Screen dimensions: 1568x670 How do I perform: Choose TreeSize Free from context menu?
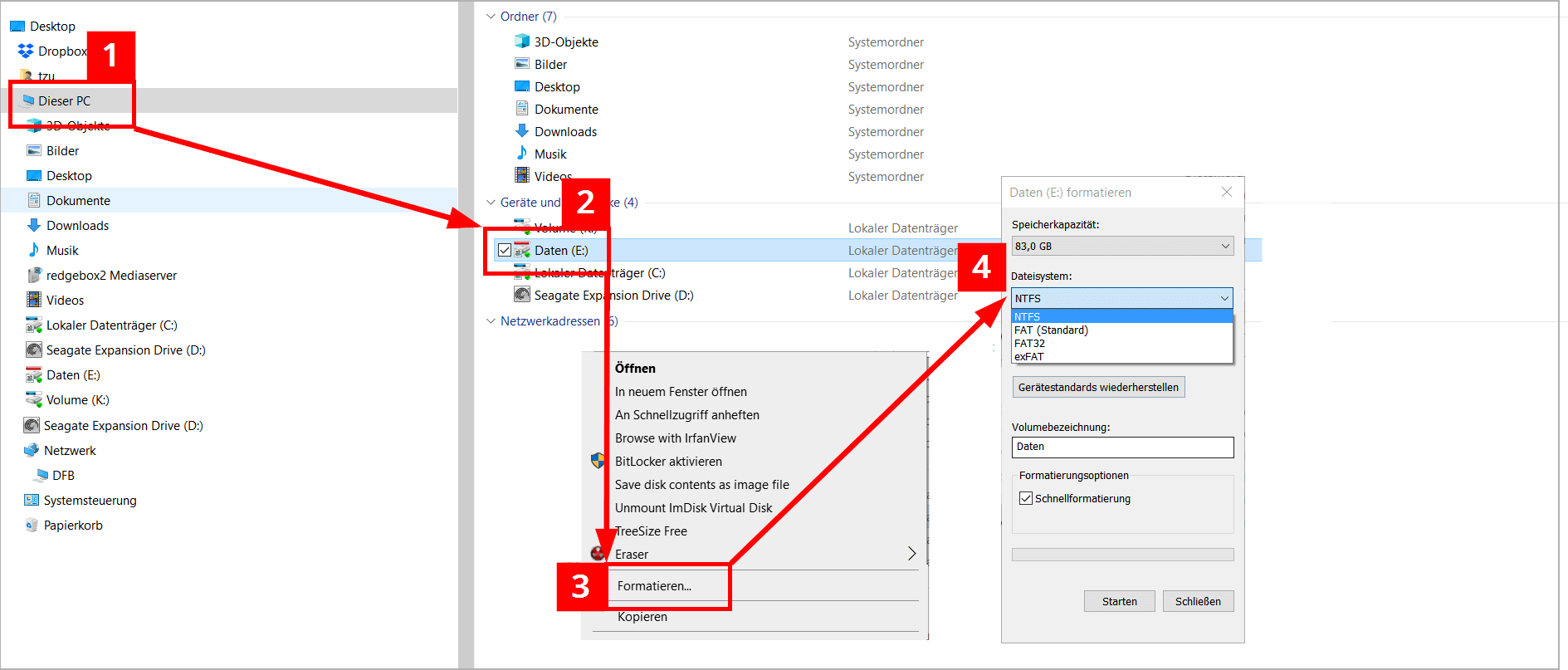pyautogui.click(x=652, y=531)
